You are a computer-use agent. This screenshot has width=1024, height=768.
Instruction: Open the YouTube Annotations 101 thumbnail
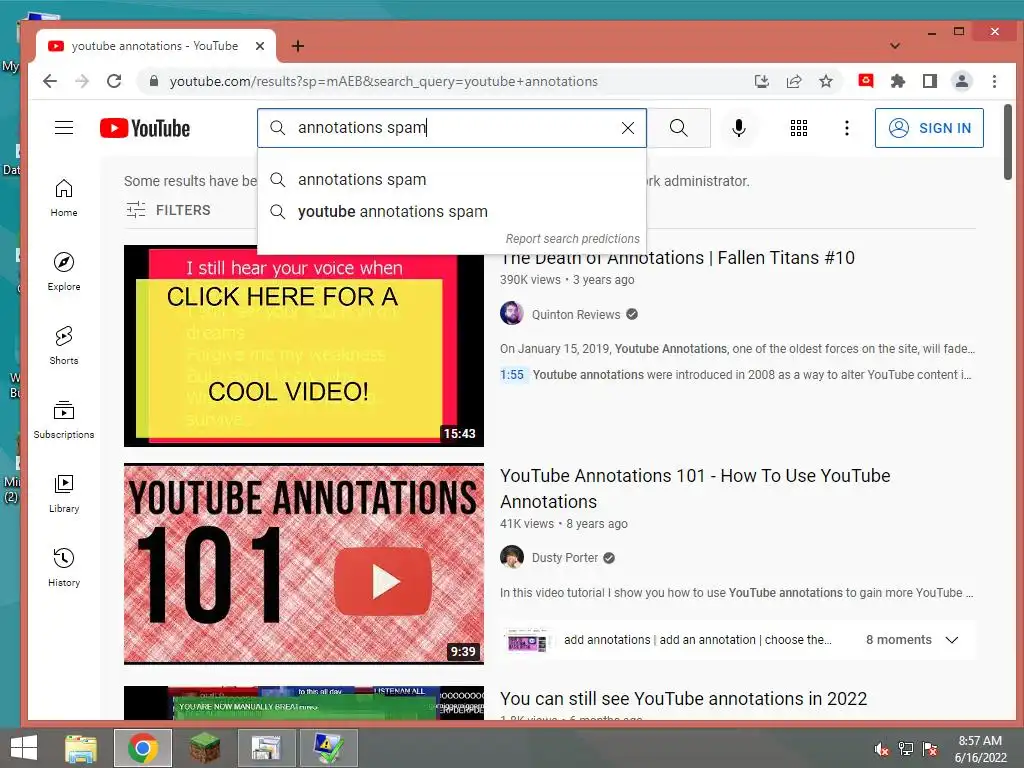click(x=304, y=564)
